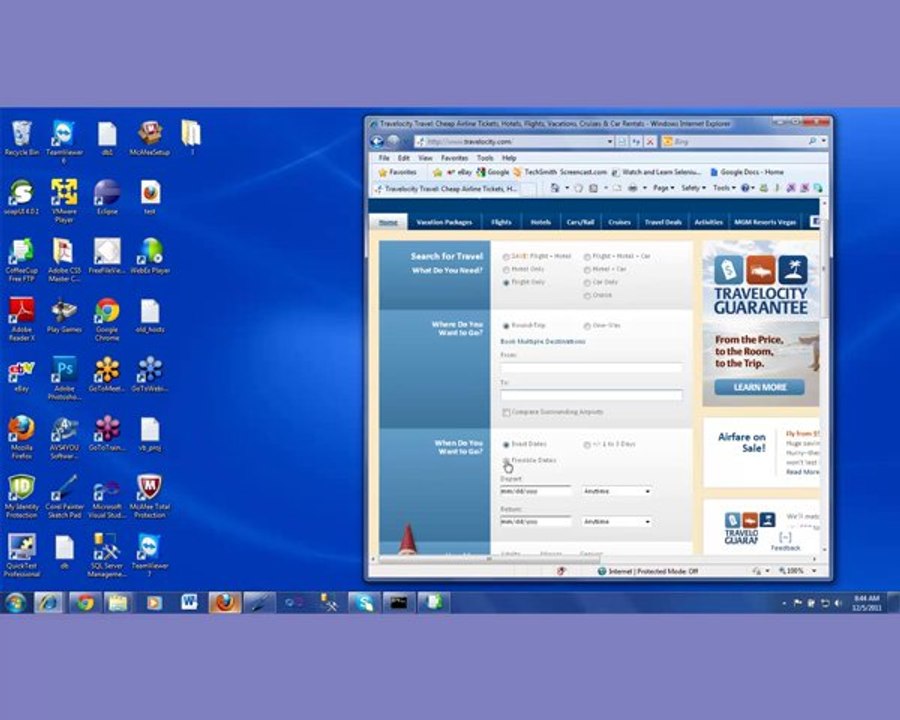This screenshot has width=900, height=720.
Task: Select the GoToMeeting desktop icon
Action: point(107,374)
